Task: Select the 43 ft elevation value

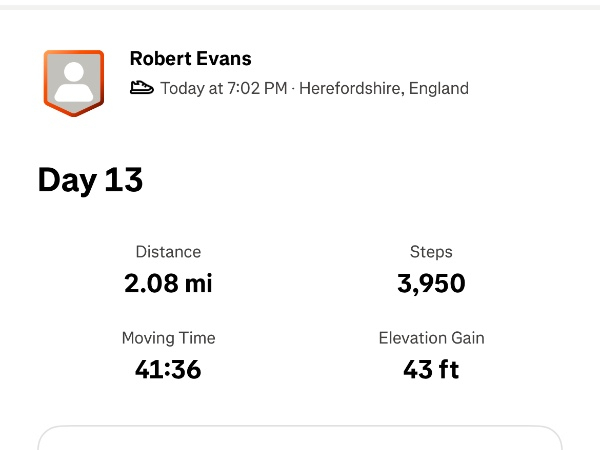Action: [431, 370]
